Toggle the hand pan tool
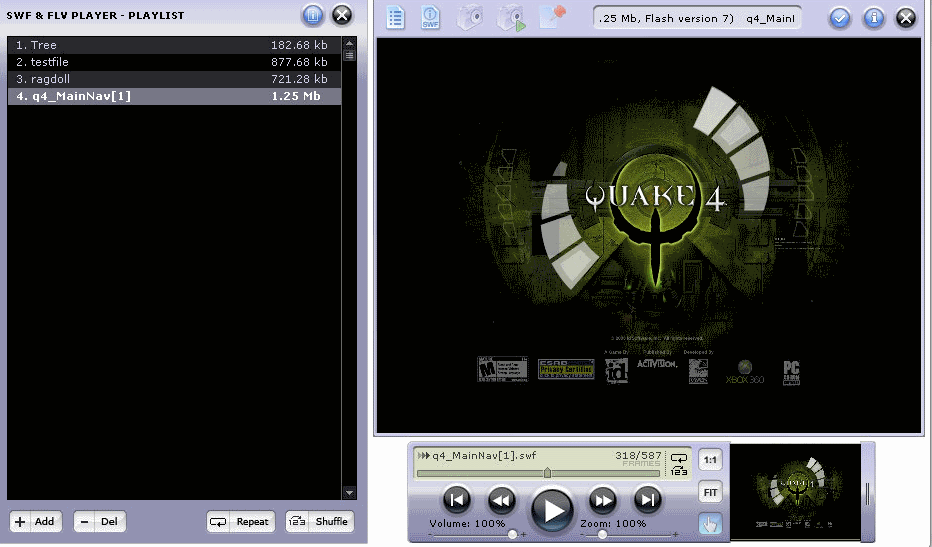The height and width of the screenshot is (547, 932). click(x=709, y=523)
